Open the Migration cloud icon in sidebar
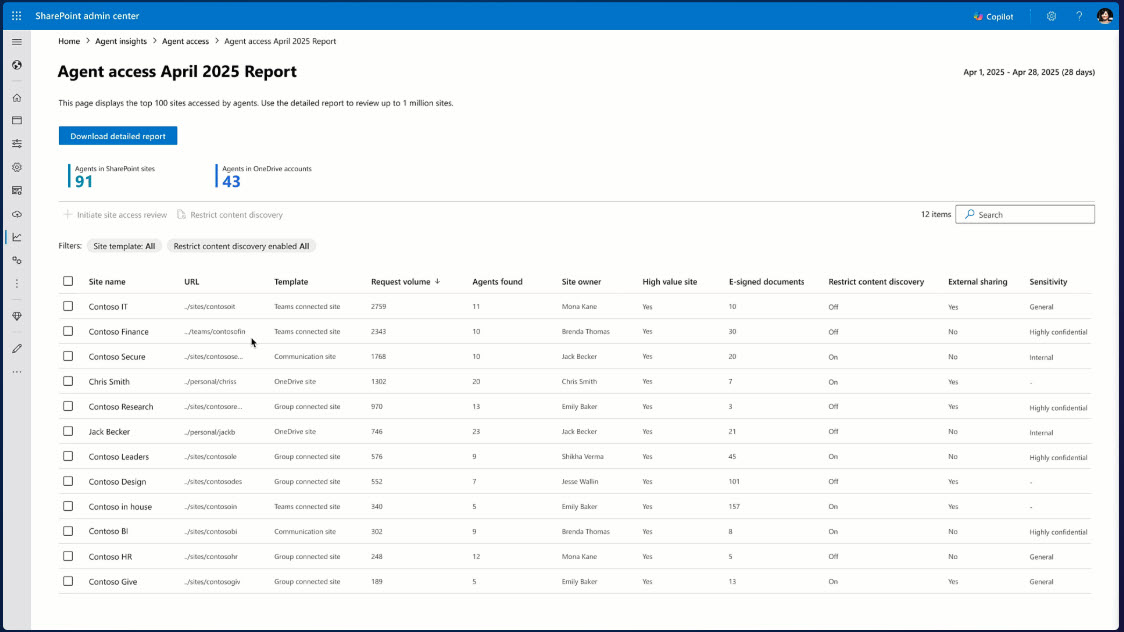The image size is (1124, 632). click(x=16, y=214)
